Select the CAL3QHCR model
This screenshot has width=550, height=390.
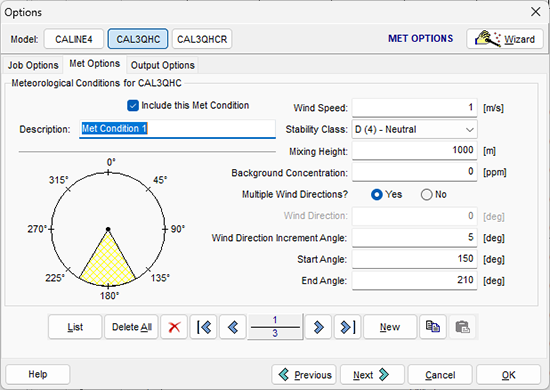(x=202, y=39)
